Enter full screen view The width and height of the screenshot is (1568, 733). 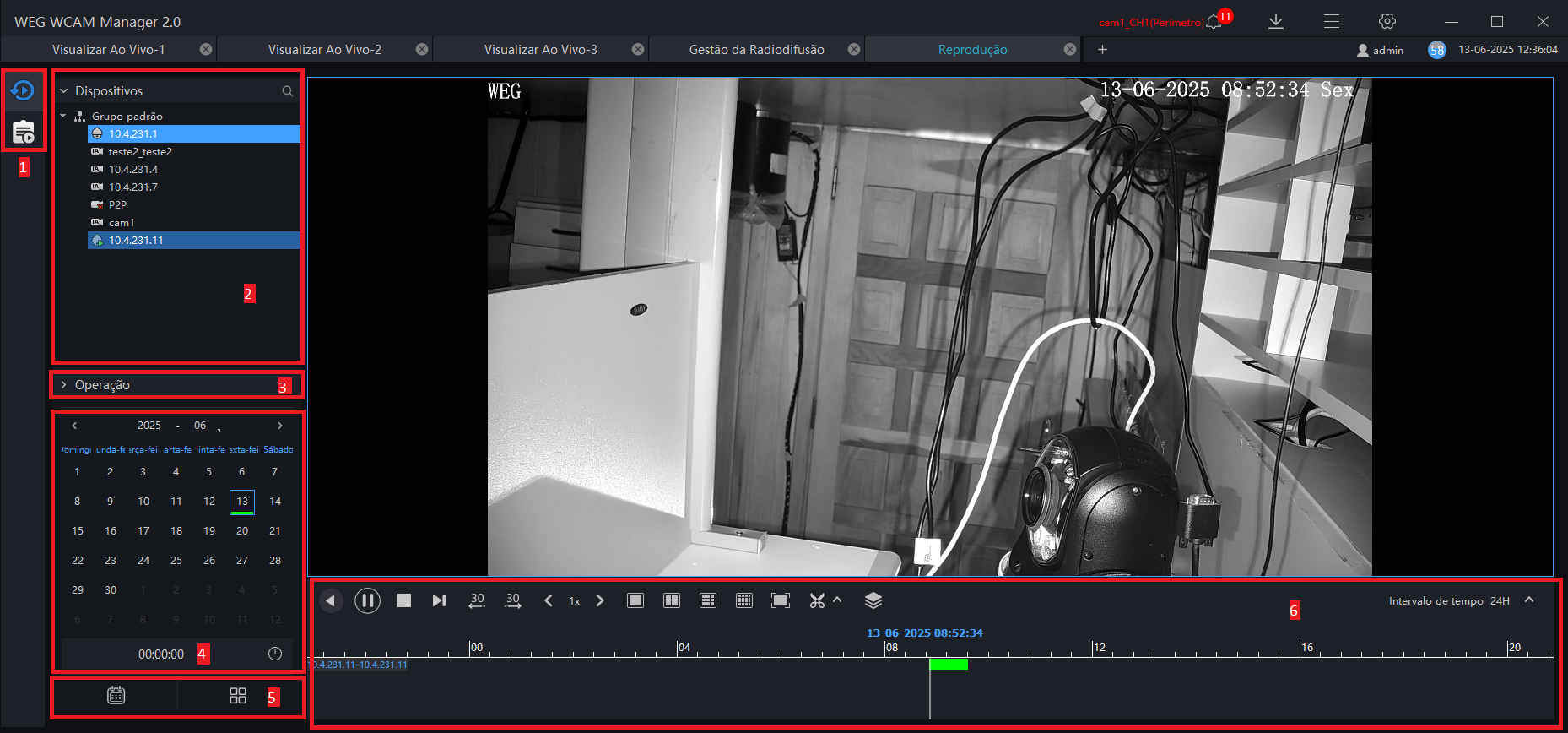[x=781, y=600]
